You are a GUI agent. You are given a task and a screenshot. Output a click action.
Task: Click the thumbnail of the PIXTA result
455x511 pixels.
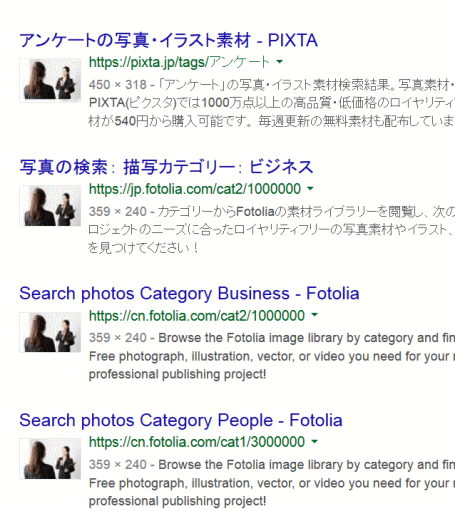(50, 80)
